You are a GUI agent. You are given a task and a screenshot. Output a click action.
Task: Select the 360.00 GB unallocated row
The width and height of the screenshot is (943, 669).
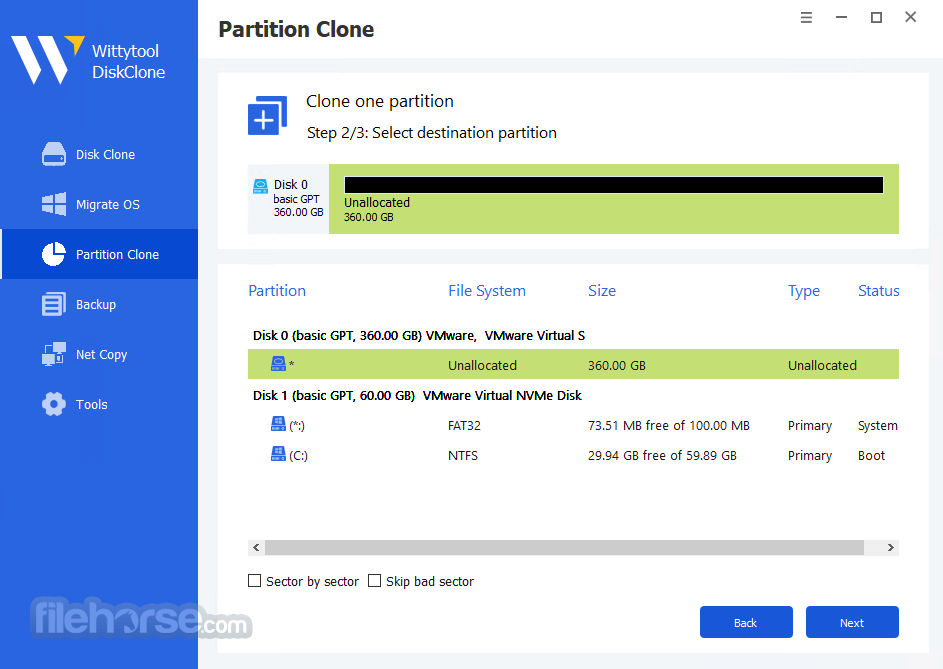573,364
